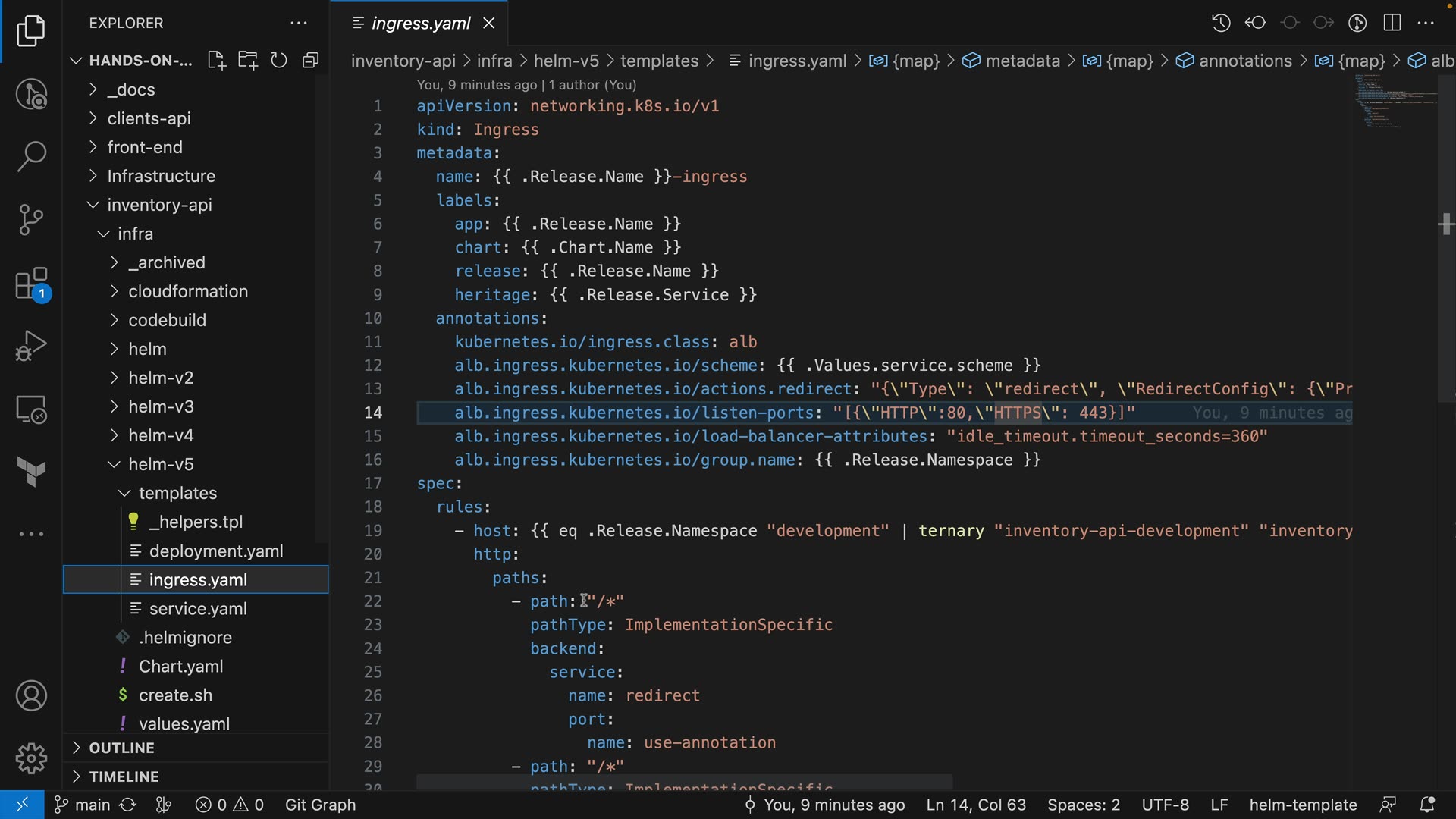Refresh the Explorer file tree

click(279, 61)
